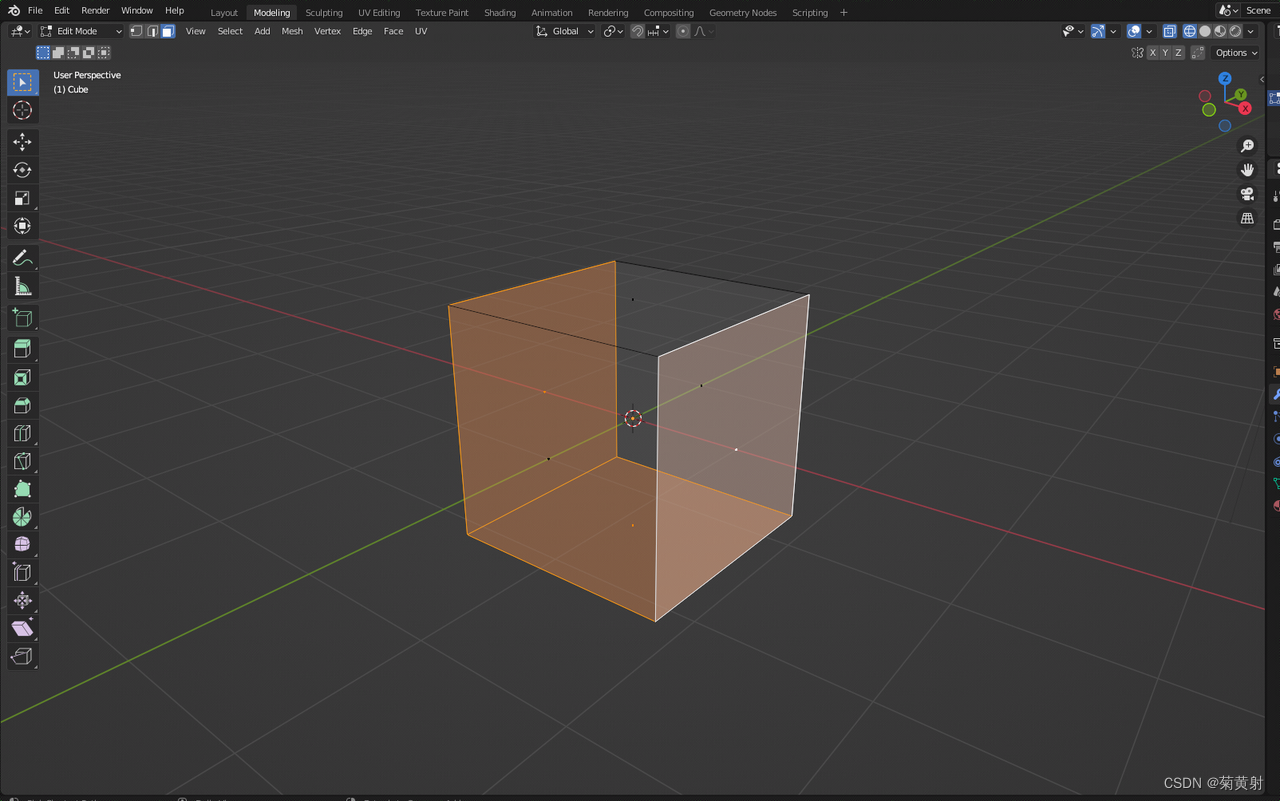The width and height of the screenshot is (1280, 801).
Task: Open the Geometry Nodes tab
Action: click(743, 13)
